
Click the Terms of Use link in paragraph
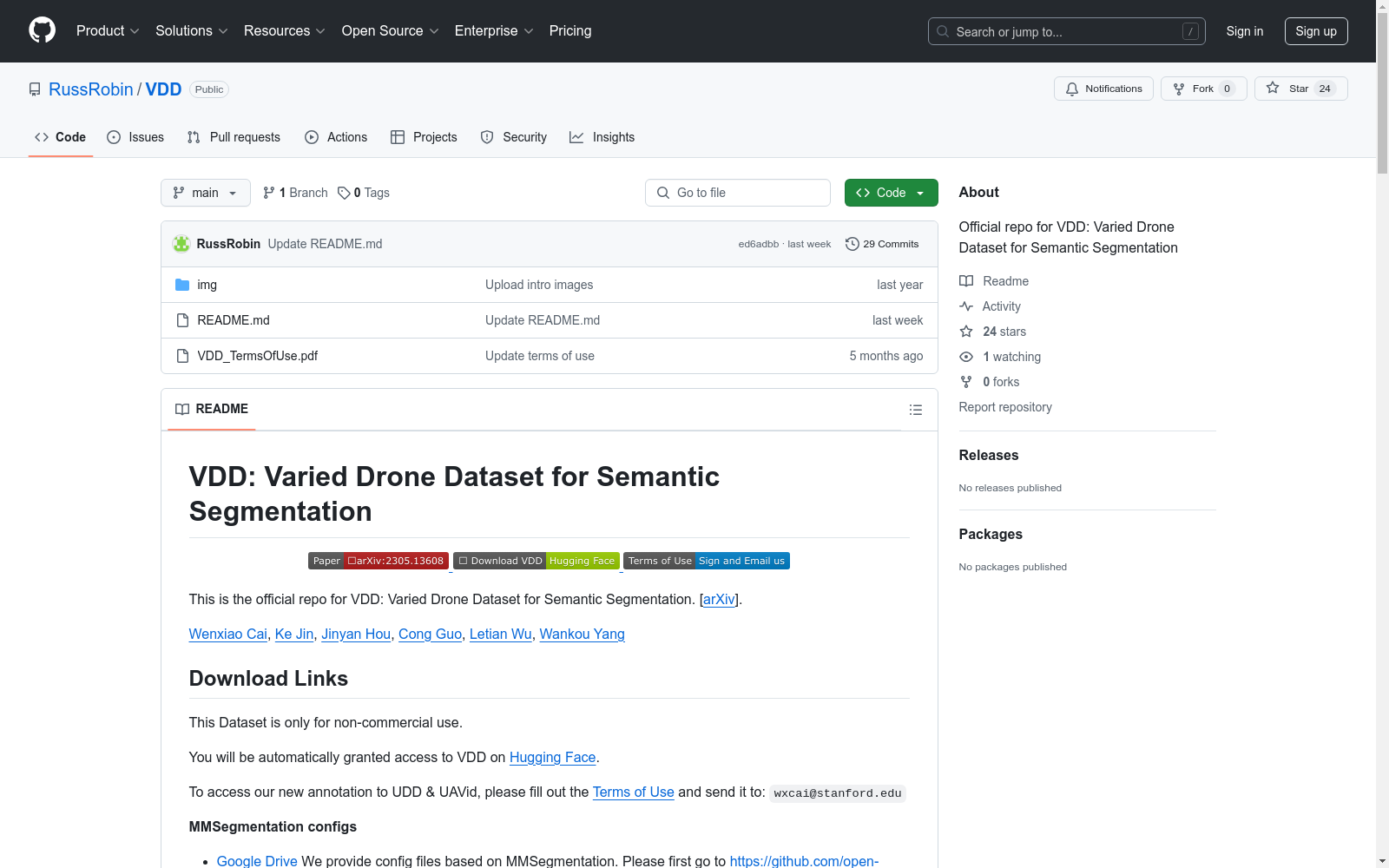pos(634,792)
